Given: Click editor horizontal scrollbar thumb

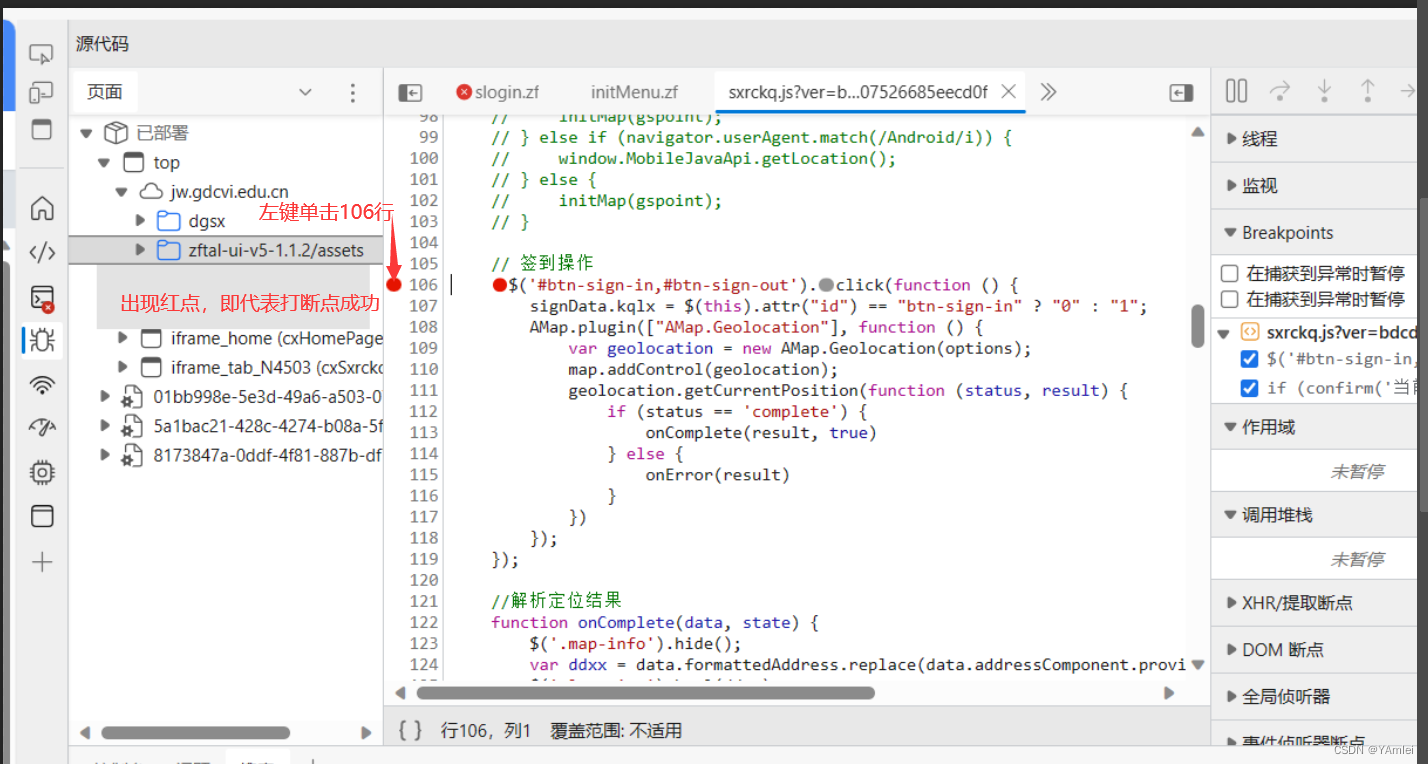Looking at the screenshot, I should [645, 692].
